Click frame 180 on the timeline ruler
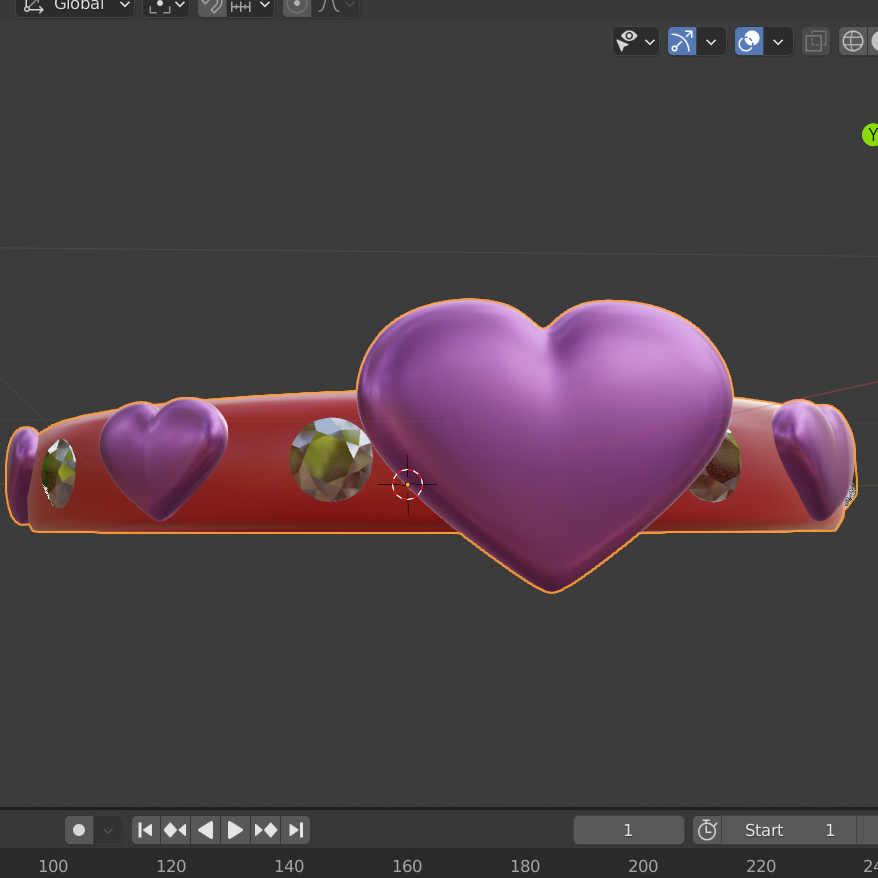This screenshot has height=878, width=878. click(525, 866)
